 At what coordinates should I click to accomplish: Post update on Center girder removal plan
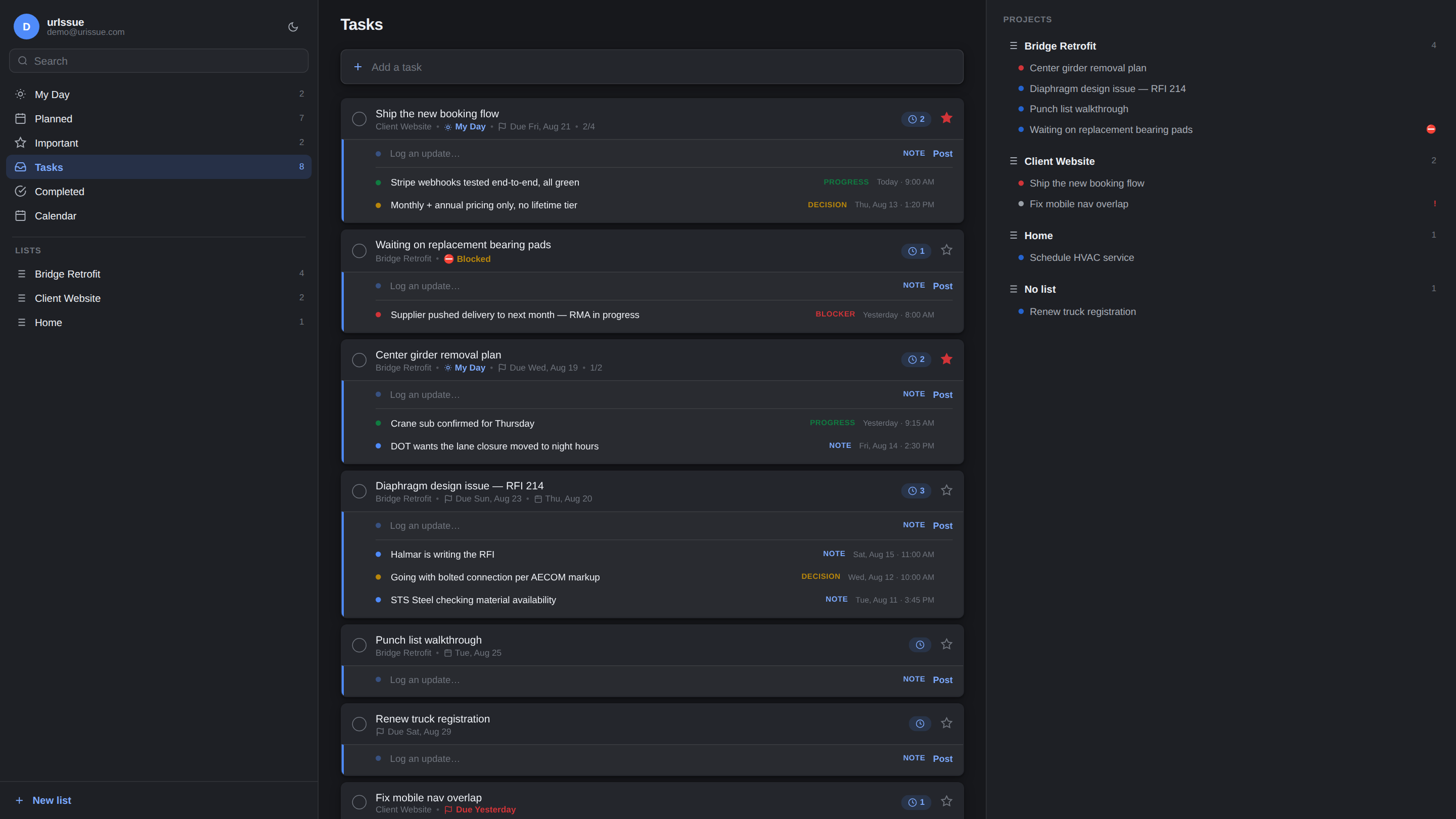(x=942, y=394)
